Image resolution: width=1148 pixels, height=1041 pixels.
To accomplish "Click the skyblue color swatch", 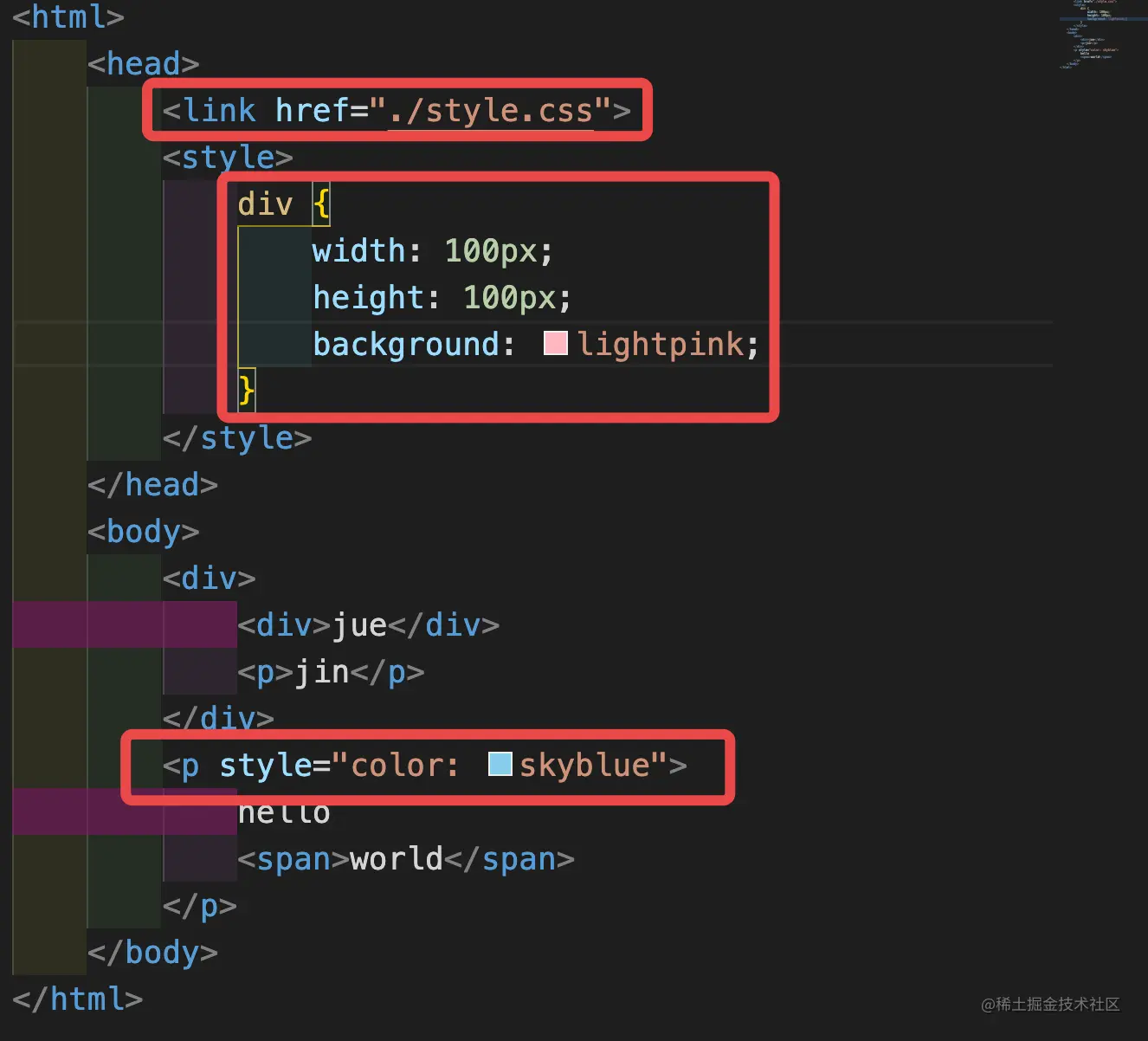I will (500, 764).
